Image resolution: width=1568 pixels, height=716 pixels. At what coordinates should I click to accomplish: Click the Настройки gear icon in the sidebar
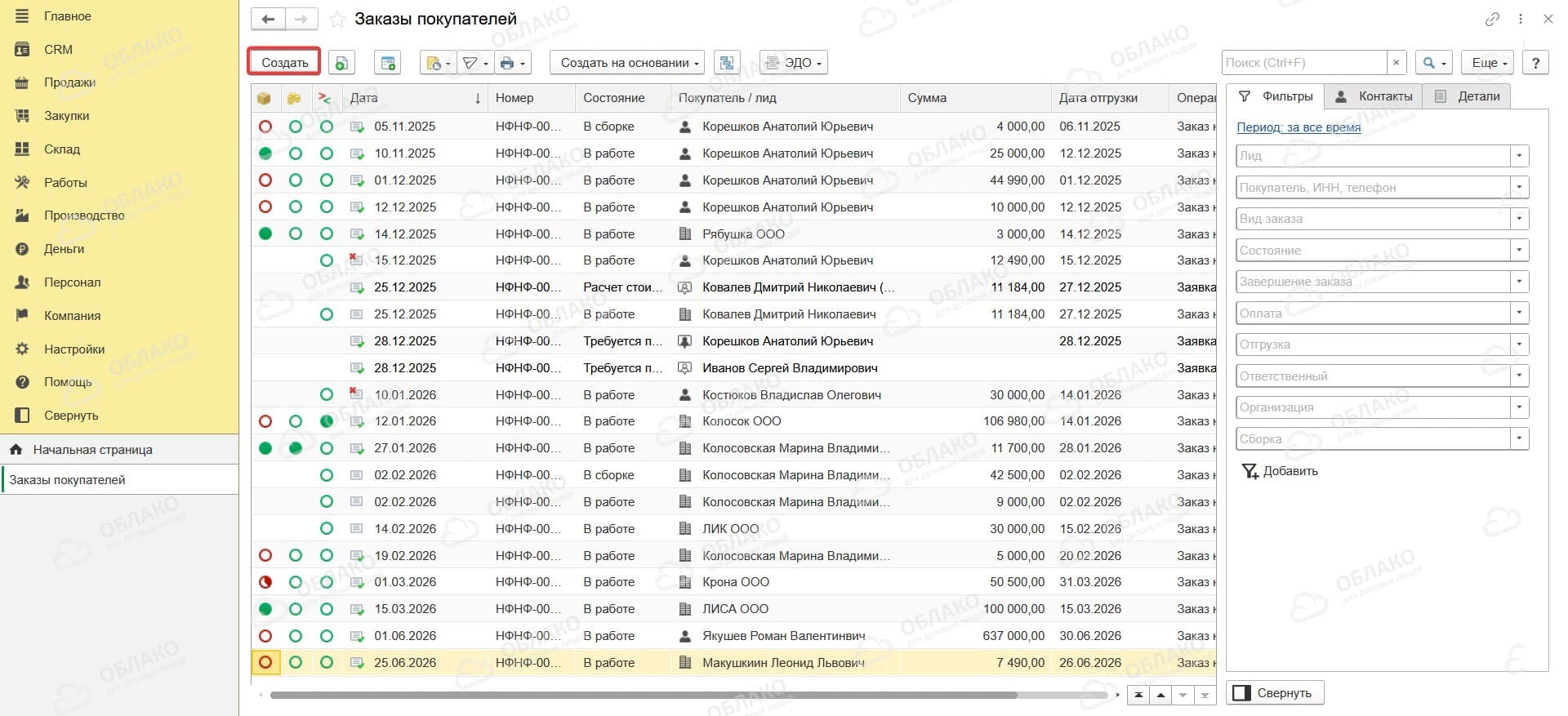coord(22,349)
